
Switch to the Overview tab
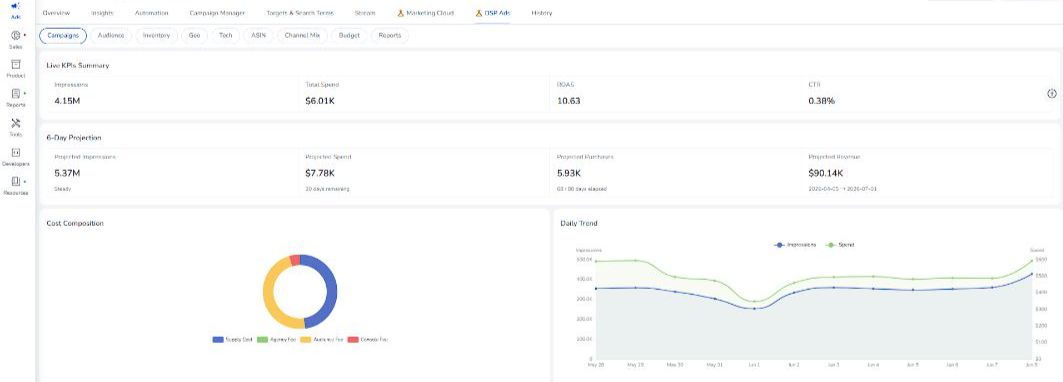point(56,13)
